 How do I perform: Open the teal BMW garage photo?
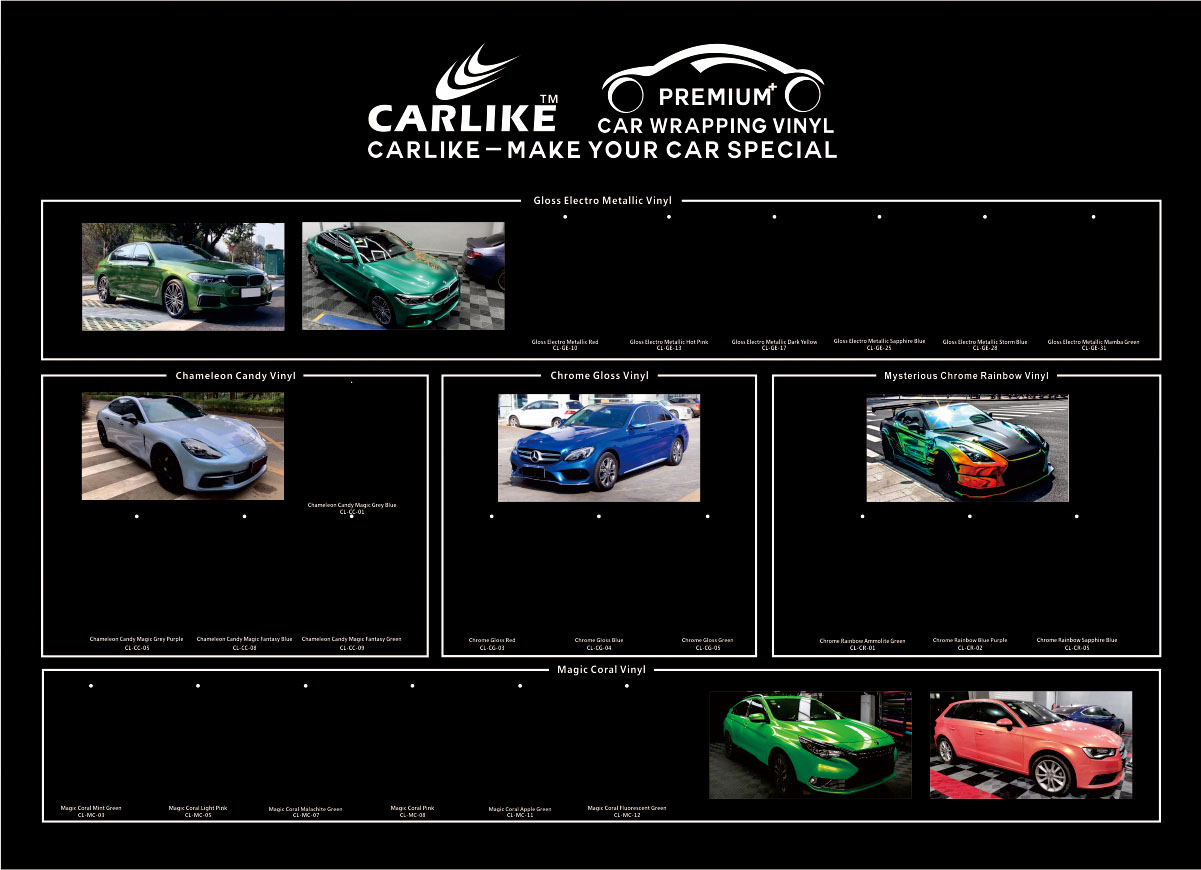pos(403,276)
